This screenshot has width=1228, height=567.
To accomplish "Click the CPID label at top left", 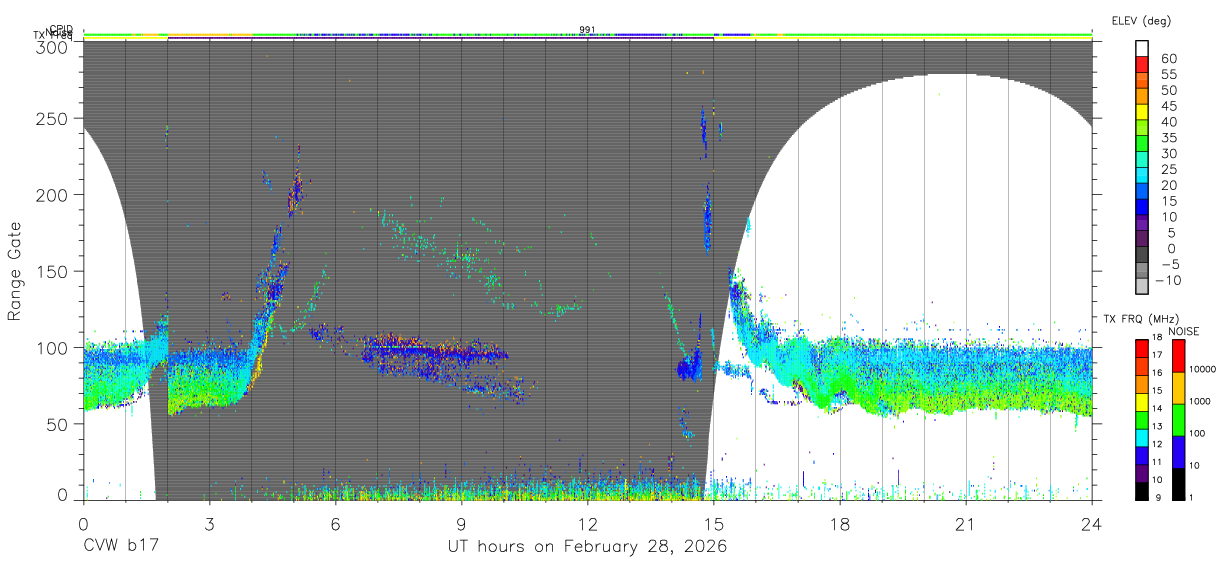I will point(60,29).
